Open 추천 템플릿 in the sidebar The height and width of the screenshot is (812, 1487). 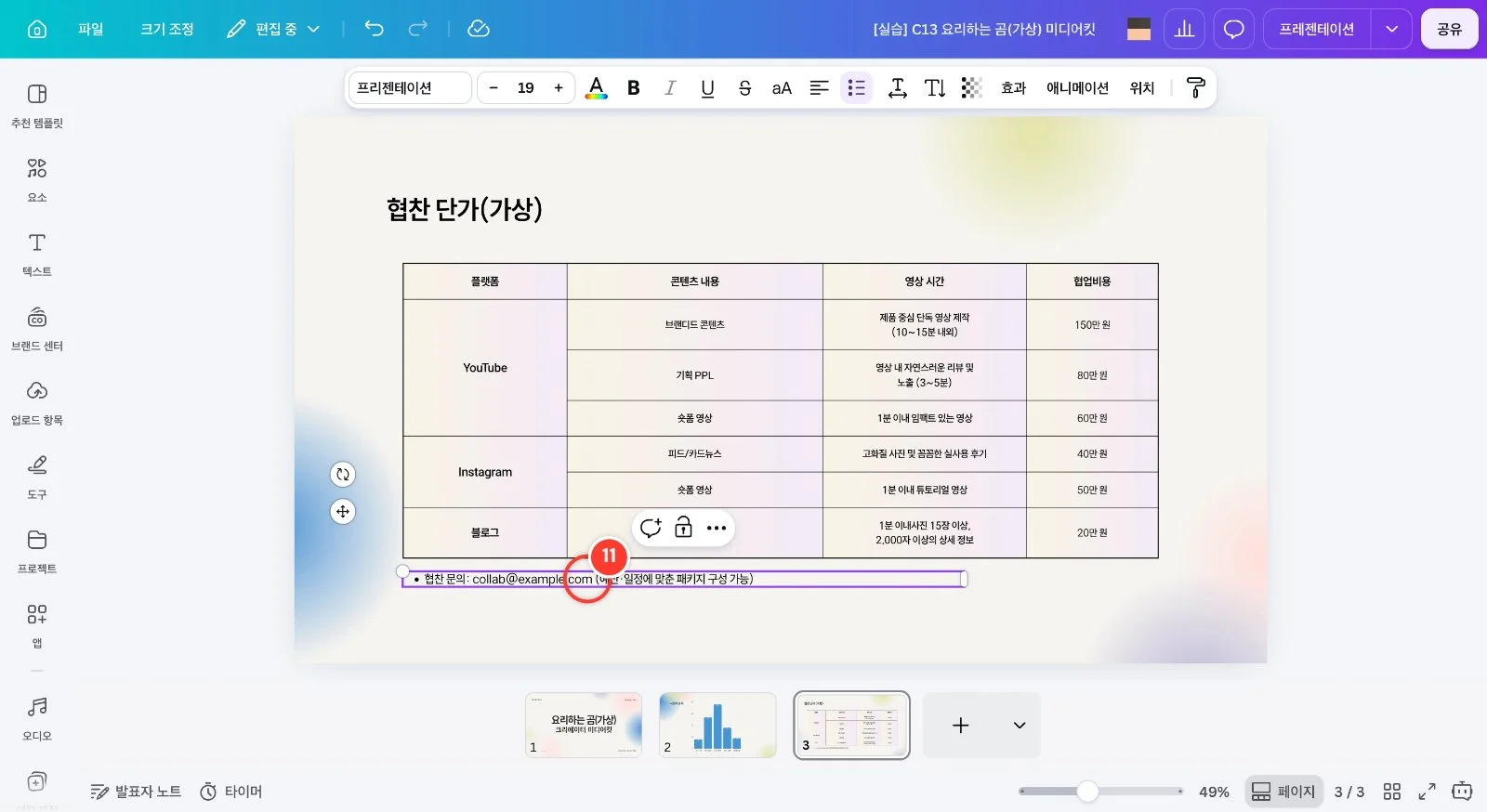(x=37, y=105)
